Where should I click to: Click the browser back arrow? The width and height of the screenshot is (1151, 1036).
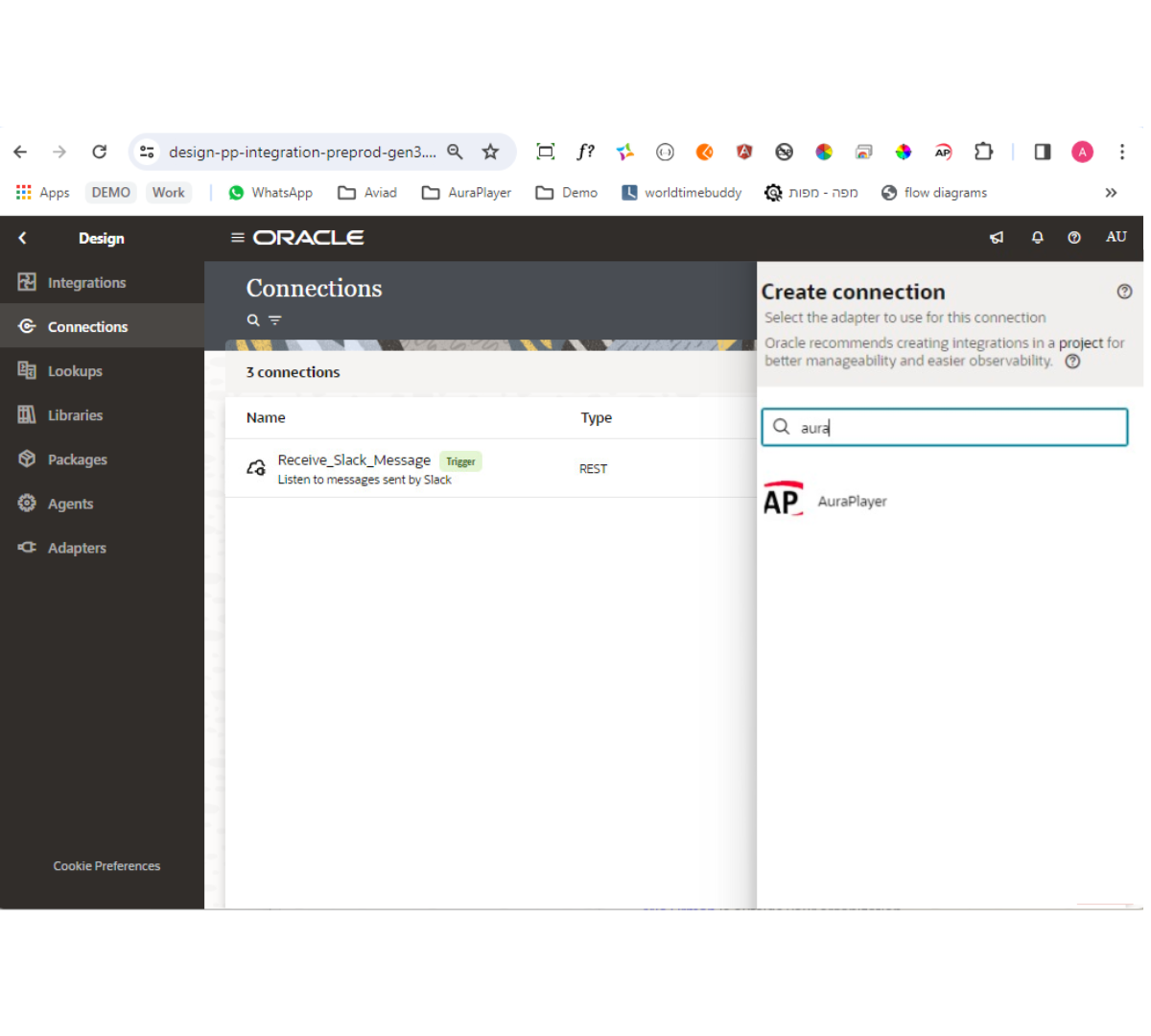[x=20, y=152]
